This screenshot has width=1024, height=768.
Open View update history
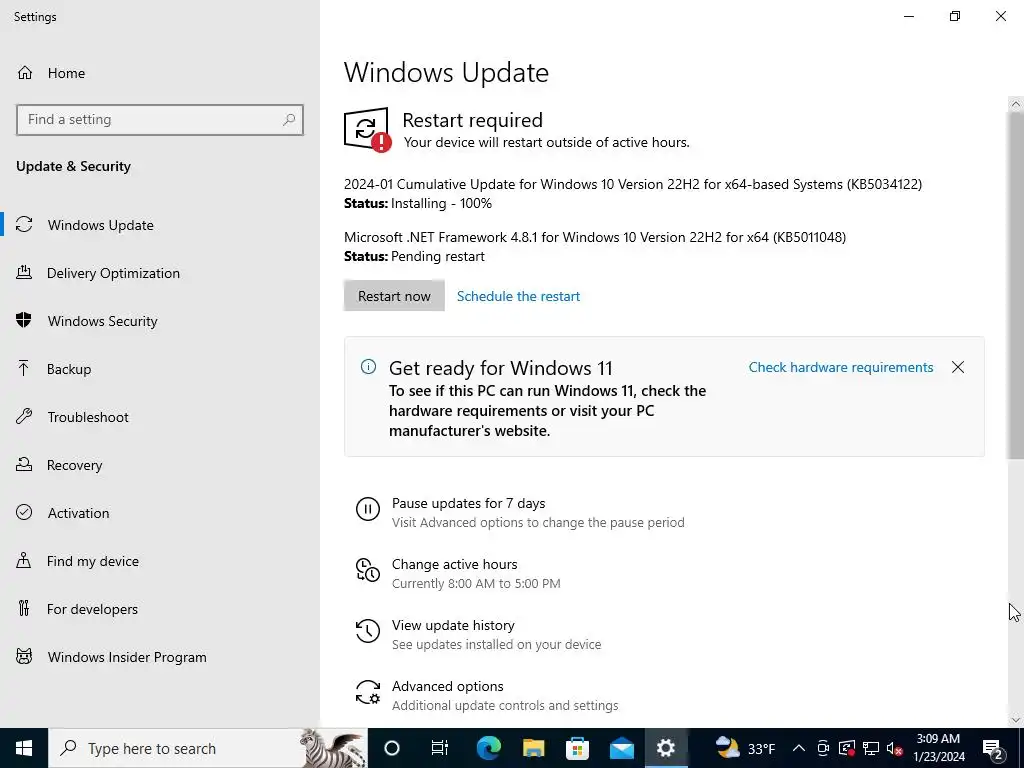pos(453,625)
